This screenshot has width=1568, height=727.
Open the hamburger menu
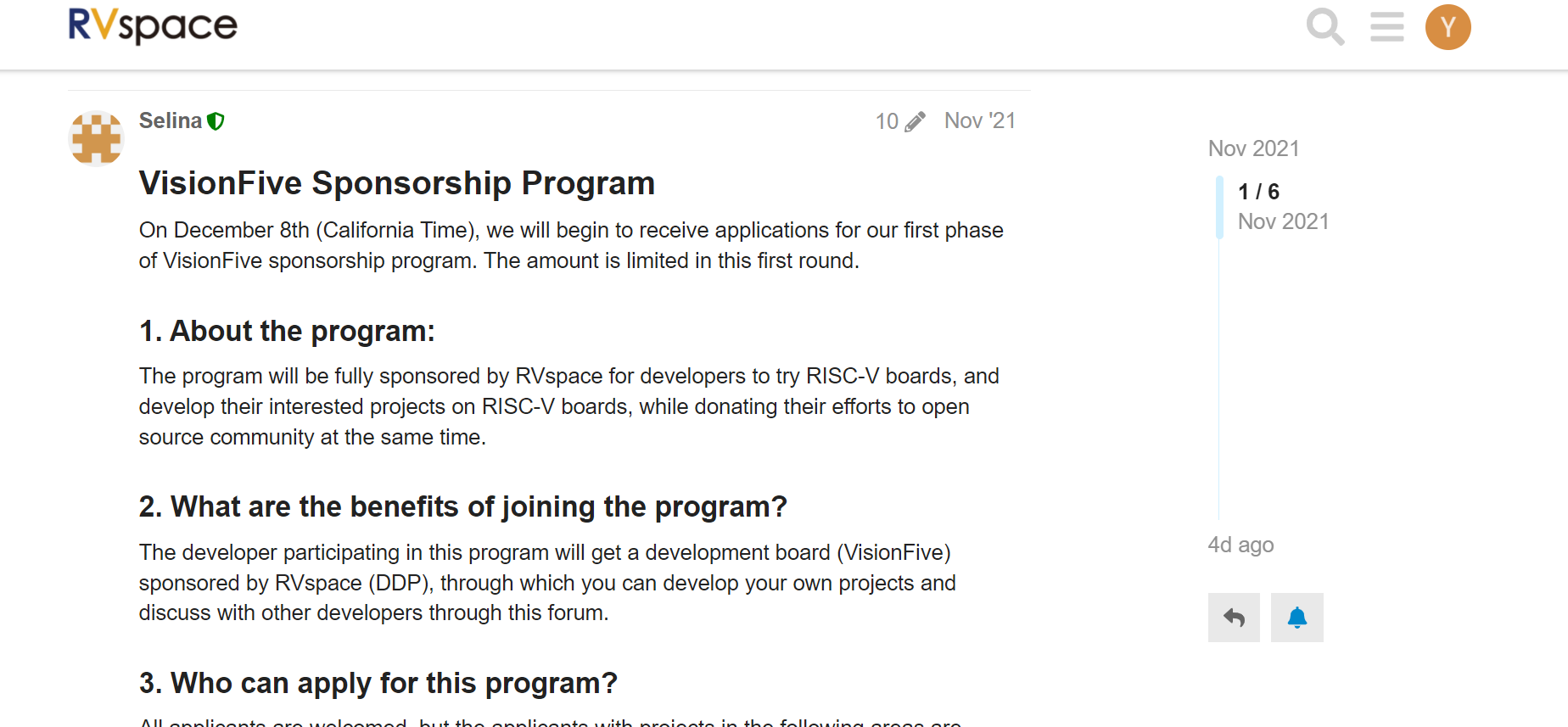(1386, 27)
